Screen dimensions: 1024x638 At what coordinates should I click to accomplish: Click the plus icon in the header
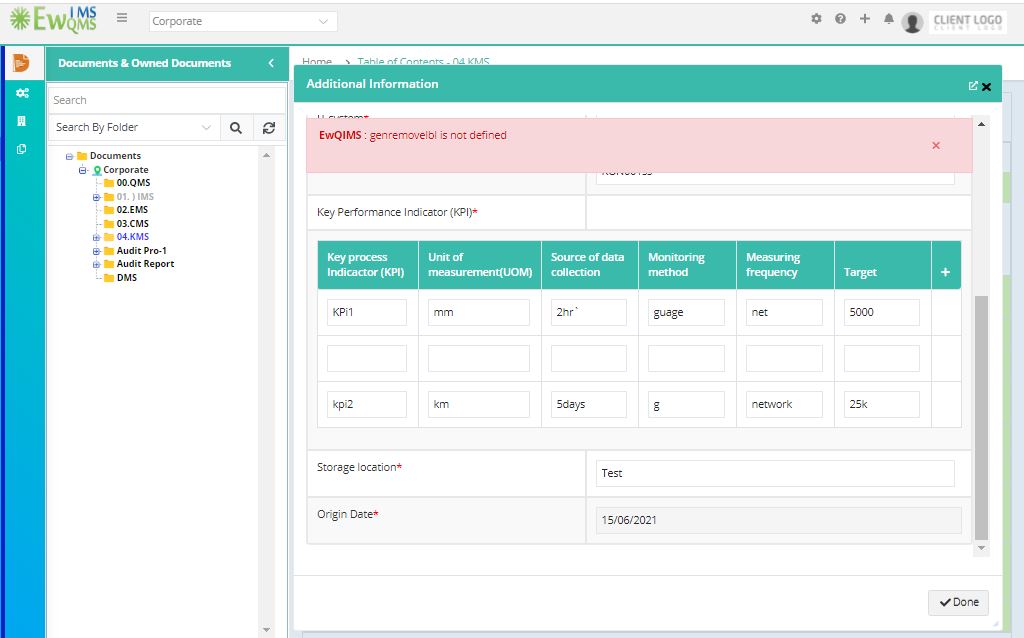865,19
